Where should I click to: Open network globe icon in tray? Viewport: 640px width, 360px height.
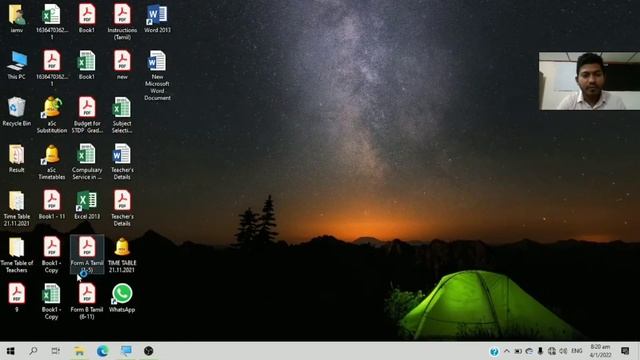click(x=552, y=351)
